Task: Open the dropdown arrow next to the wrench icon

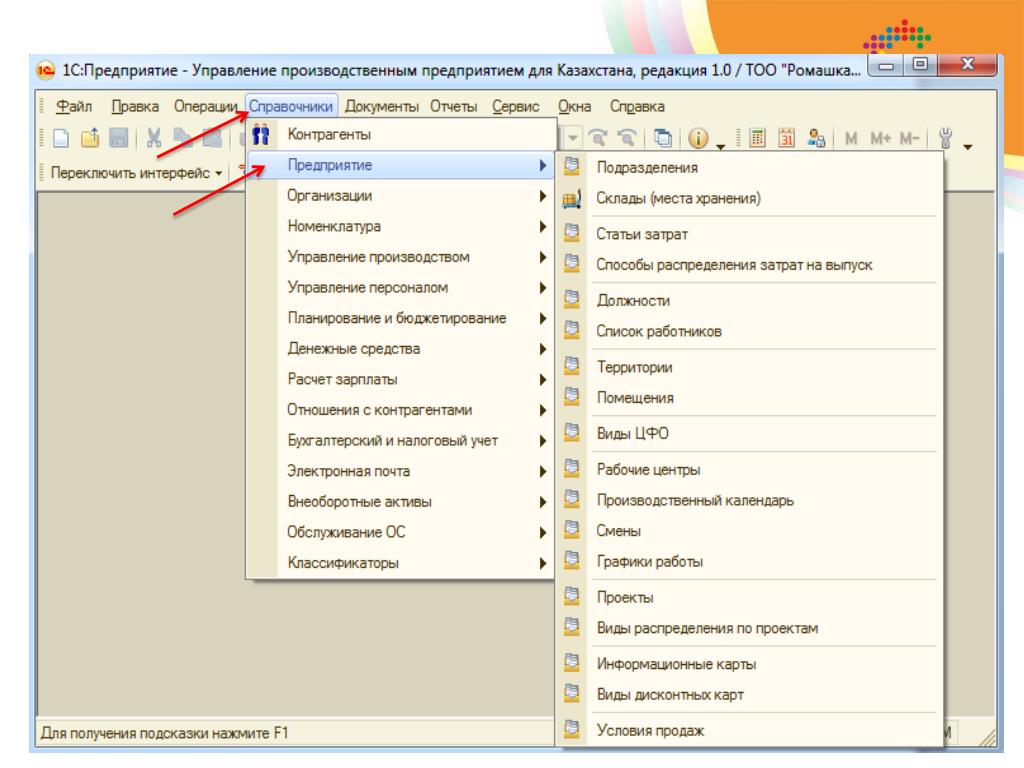Action: [x=968, y=146]
